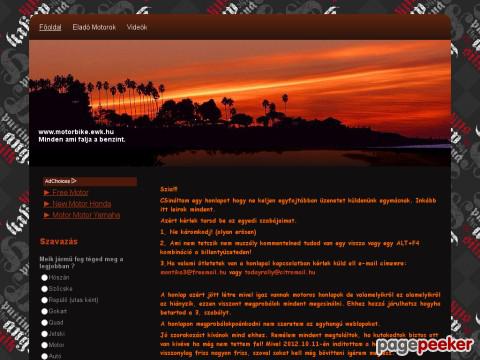Open the Videók menu item
Screen dimensions: 480x360
coord(137,27)
